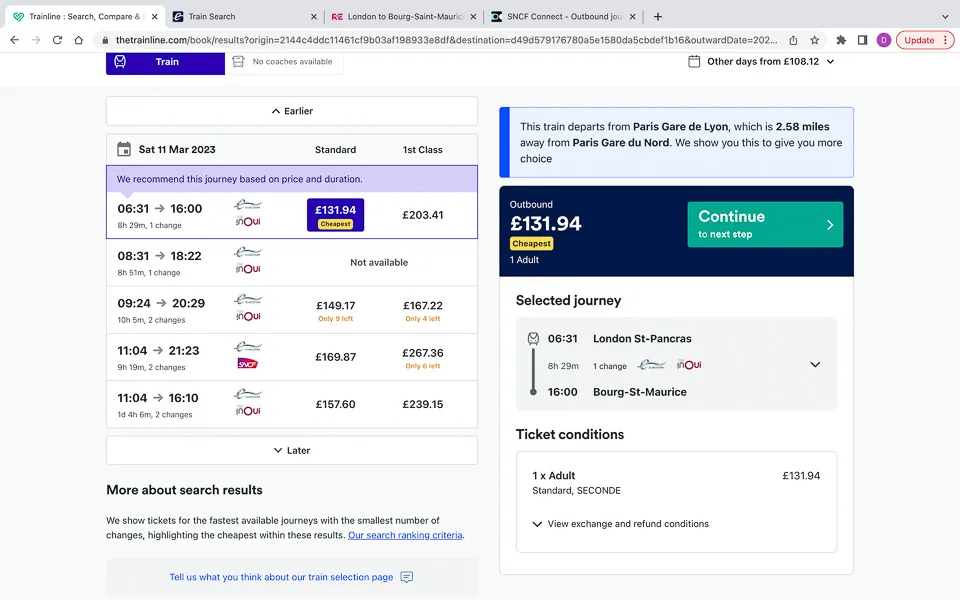Click the share page icon in address bar
This screenshot has height=600, width=960.
tap(793, 40)
